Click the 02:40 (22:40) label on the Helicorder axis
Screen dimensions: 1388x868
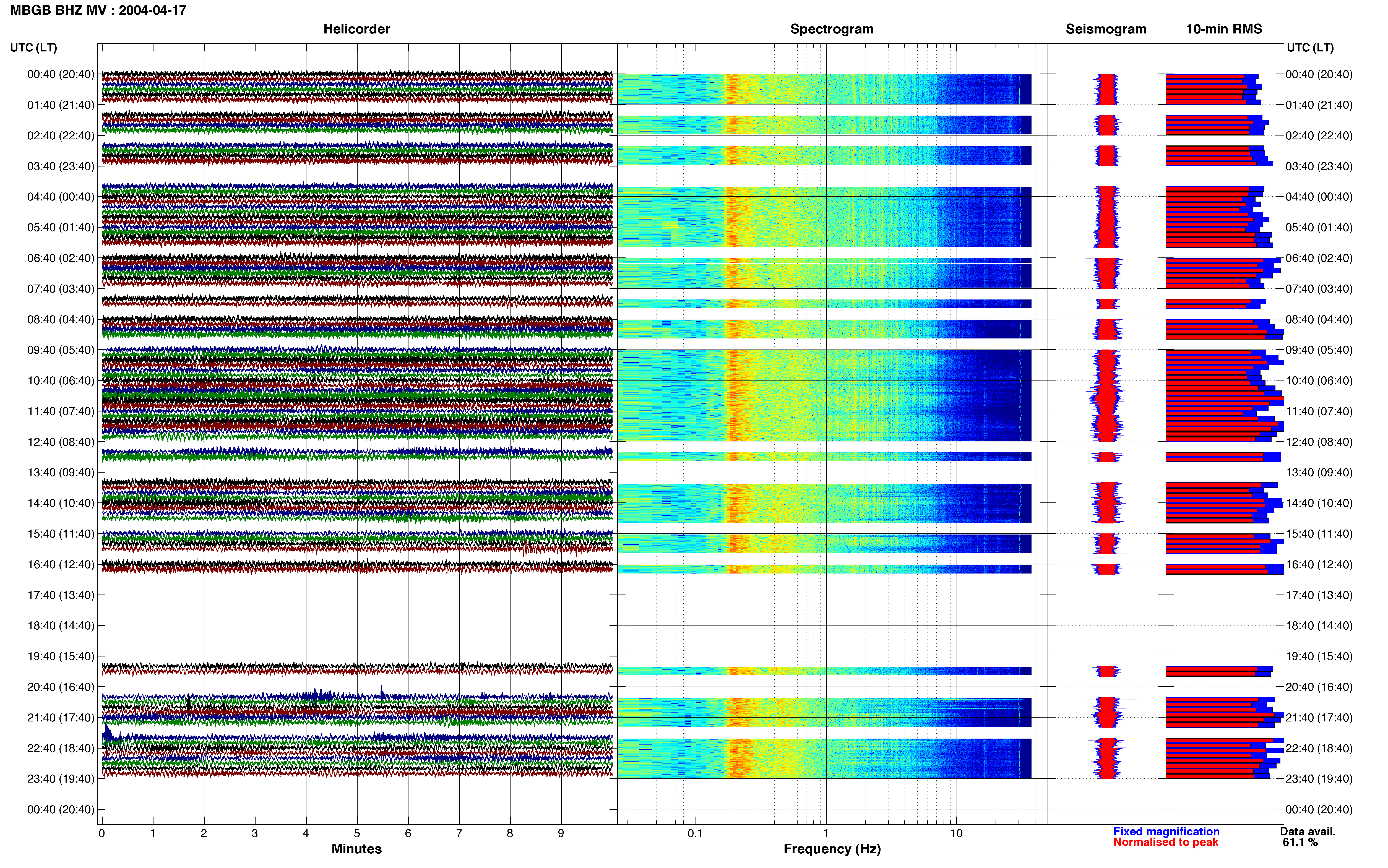tap(61, 135)
